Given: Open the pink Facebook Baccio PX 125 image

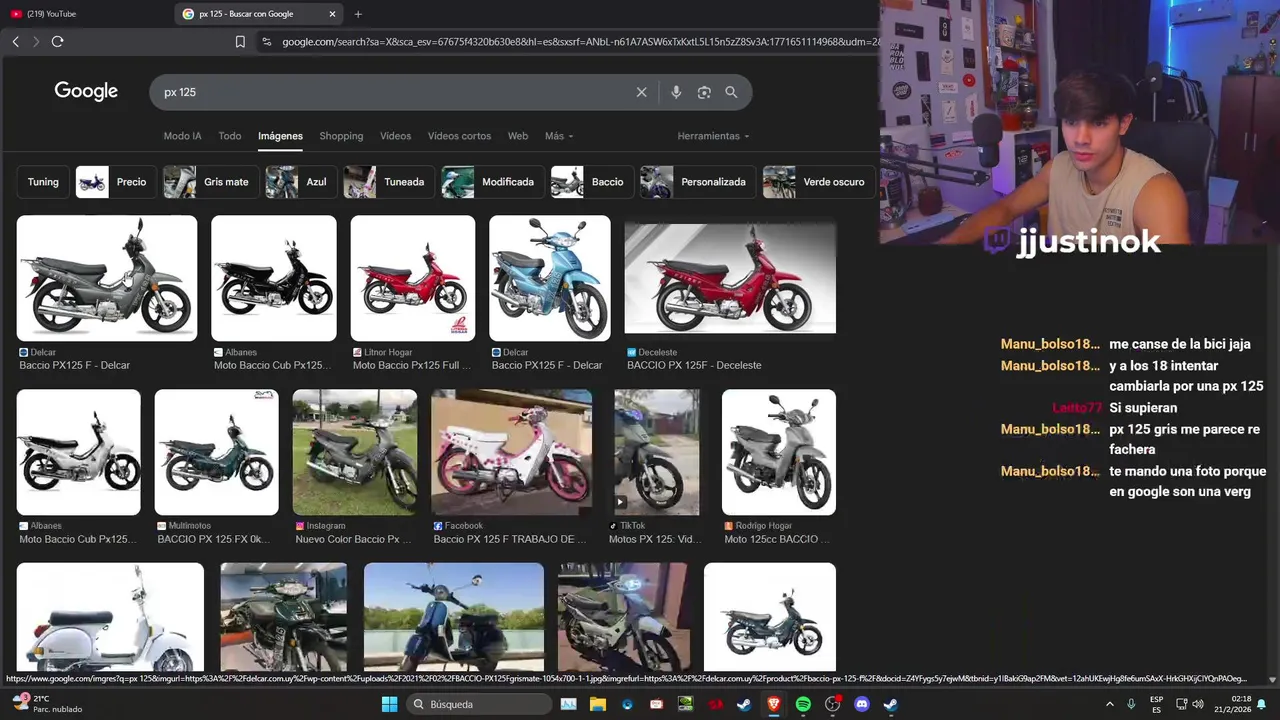Looking at the screenshot, I should click(x=511, y=452).
